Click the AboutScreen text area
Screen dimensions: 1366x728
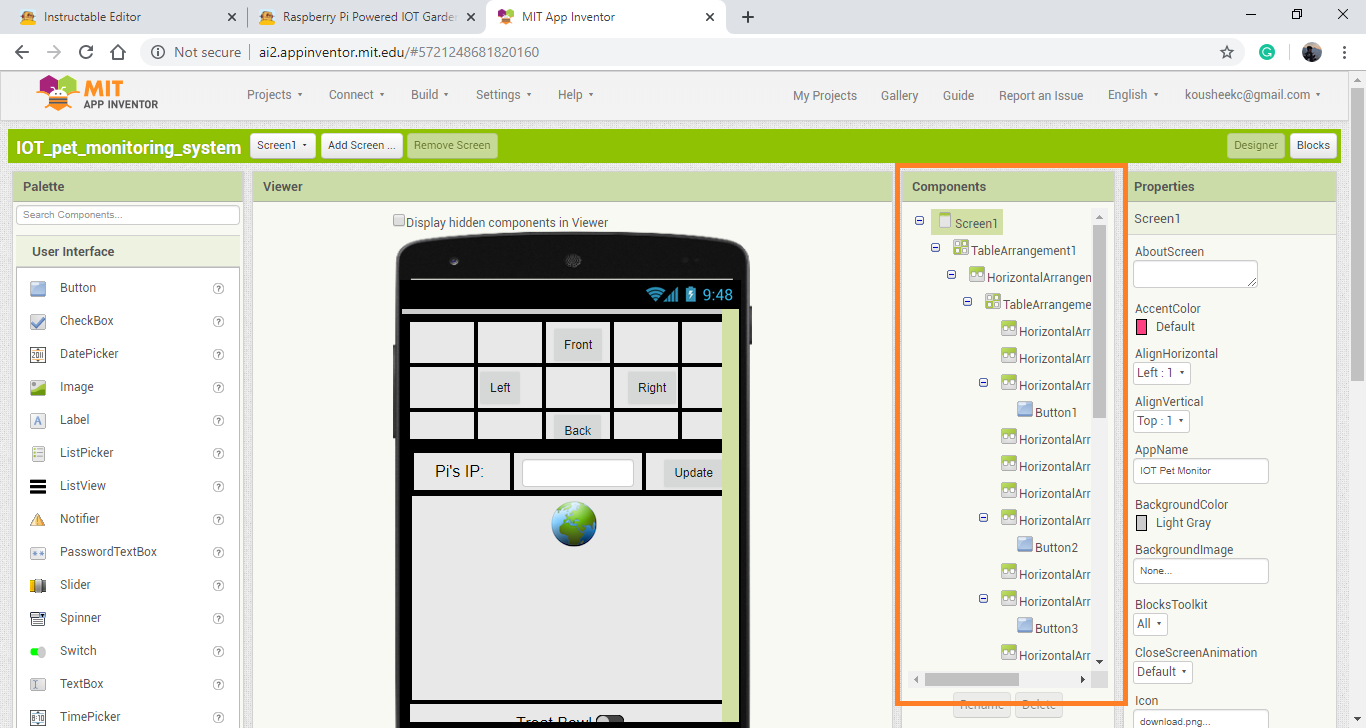point(1195,274)
